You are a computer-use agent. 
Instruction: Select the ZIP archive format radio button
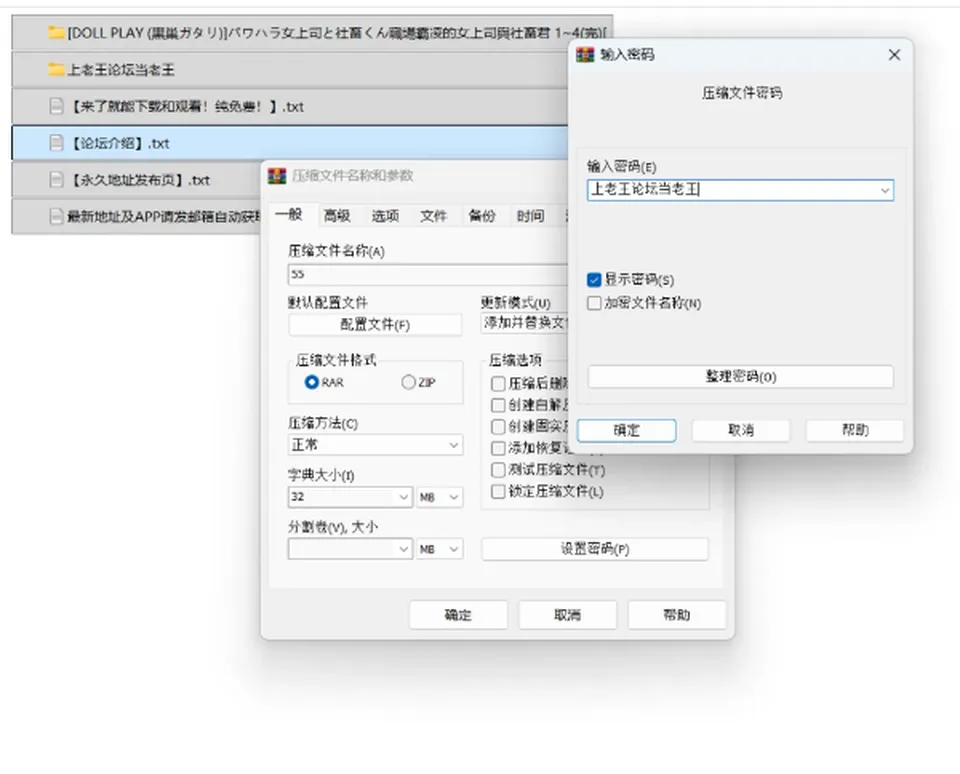(408, 382)
